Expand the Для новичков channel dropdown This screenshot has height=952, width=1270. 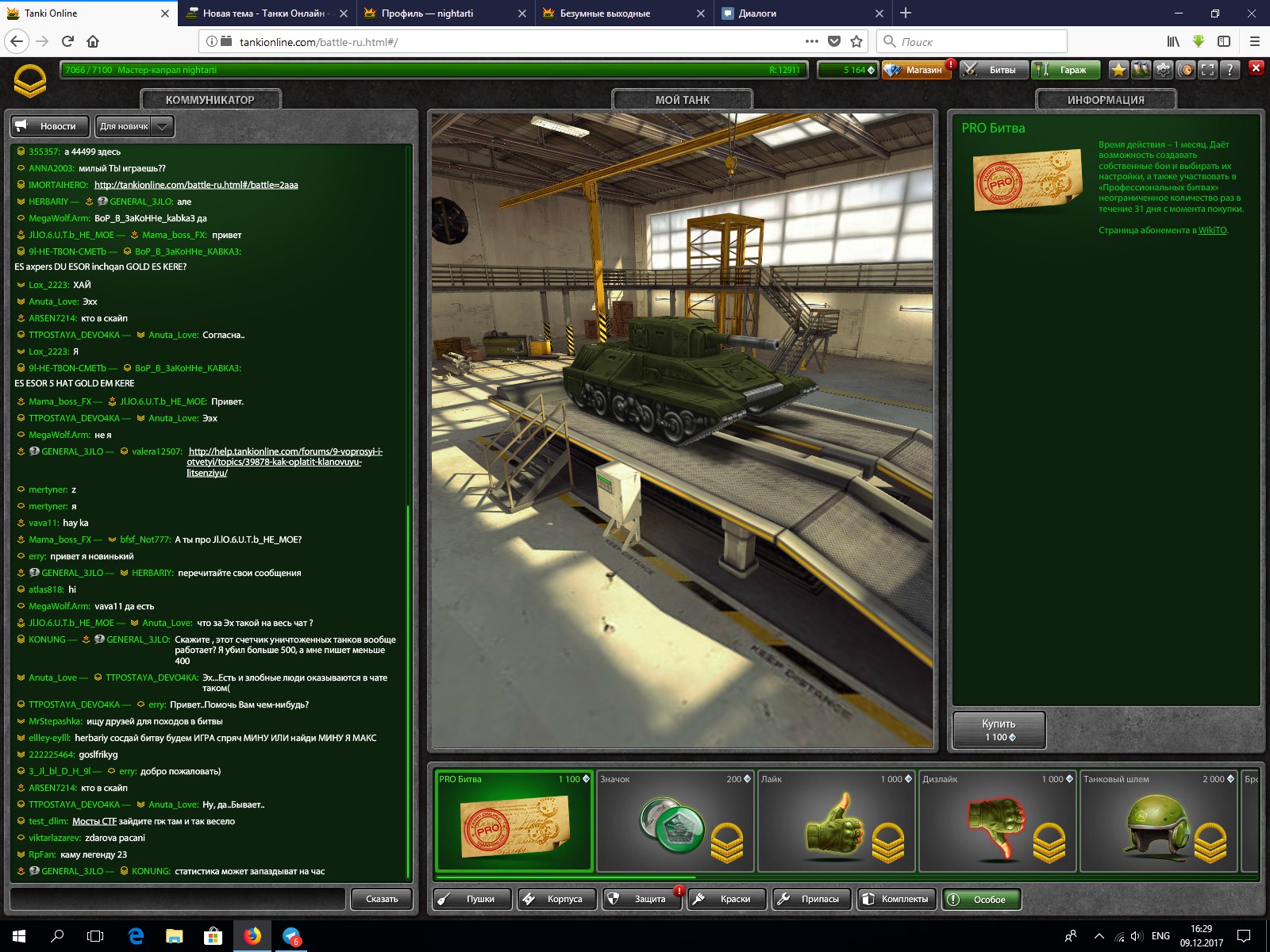pos(134,126)
